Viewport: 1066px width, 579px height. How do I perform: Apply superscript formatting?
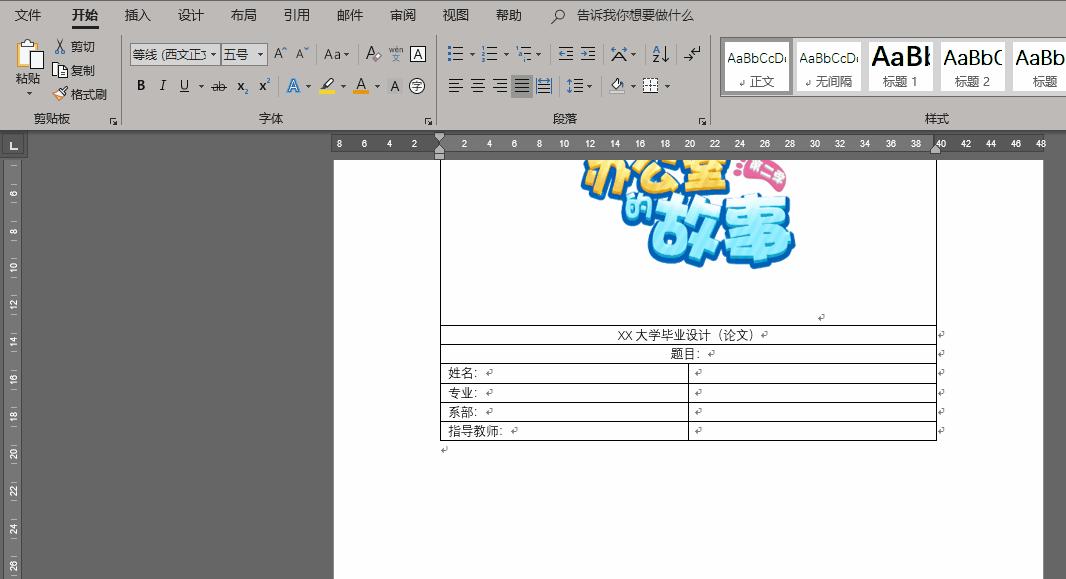[263, 86]
